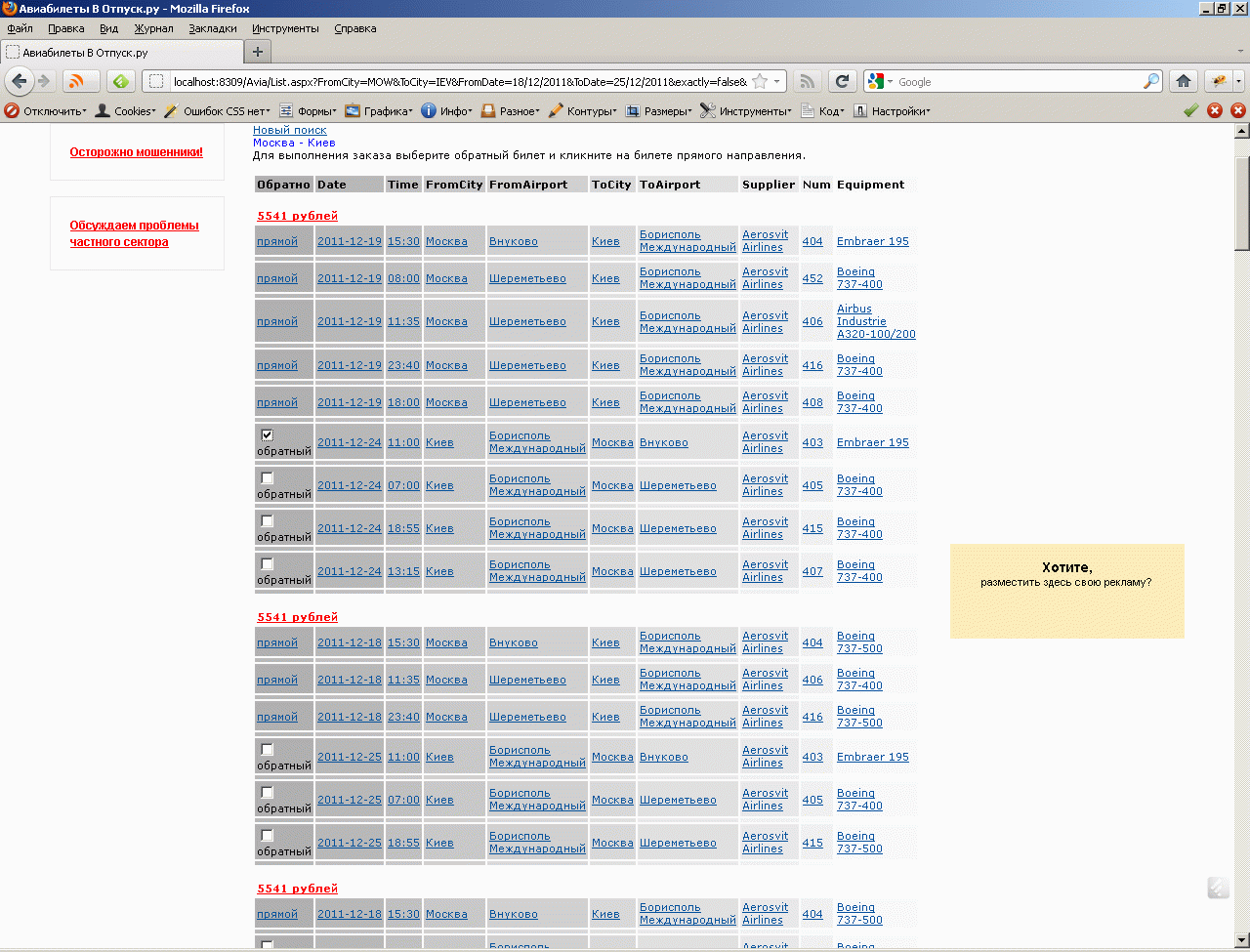Tick the return flight 2011-12-24 13:15 checkbox
This screenshot has height=952, width=1250.
pyautogui.click(x=268, y=564)
